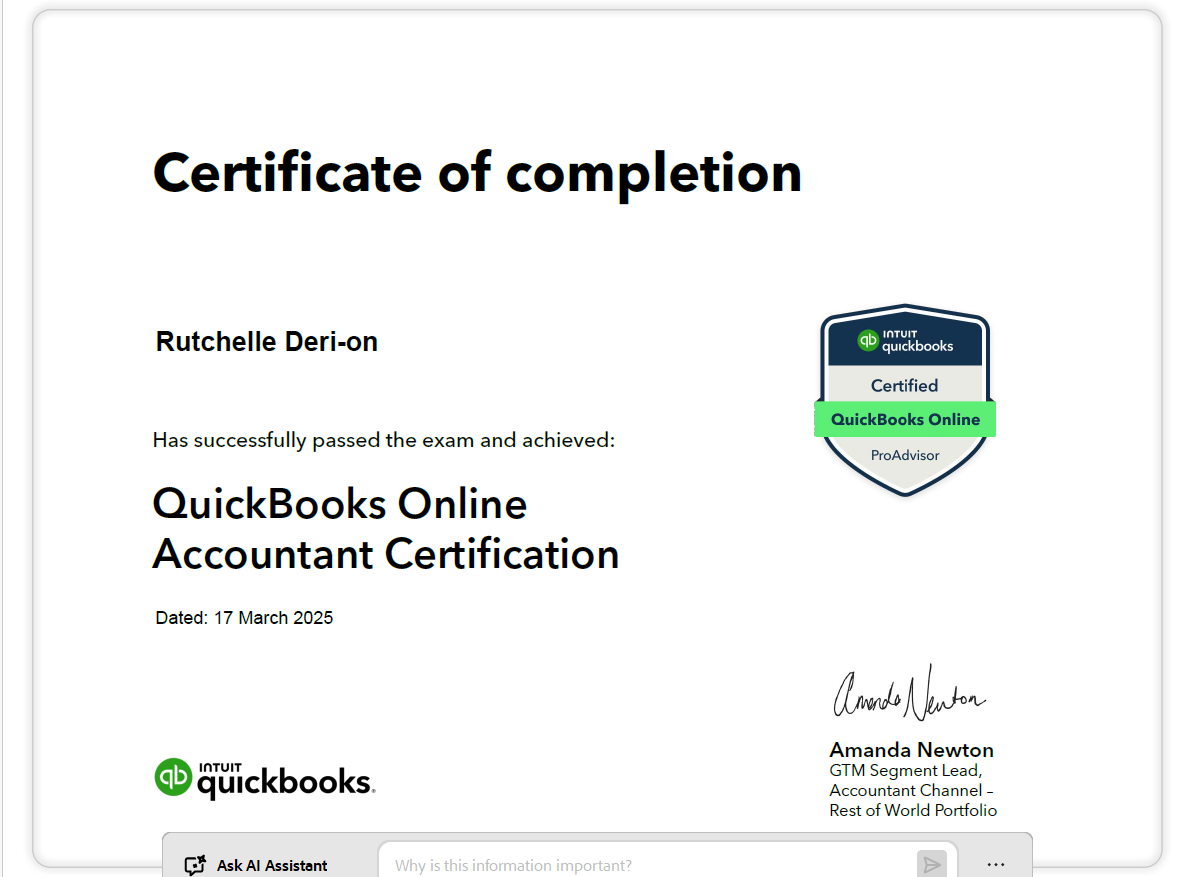The image size is (1187, 877).
Task: Click the 'Certificate of completion' heading
Action: point(477,174)
